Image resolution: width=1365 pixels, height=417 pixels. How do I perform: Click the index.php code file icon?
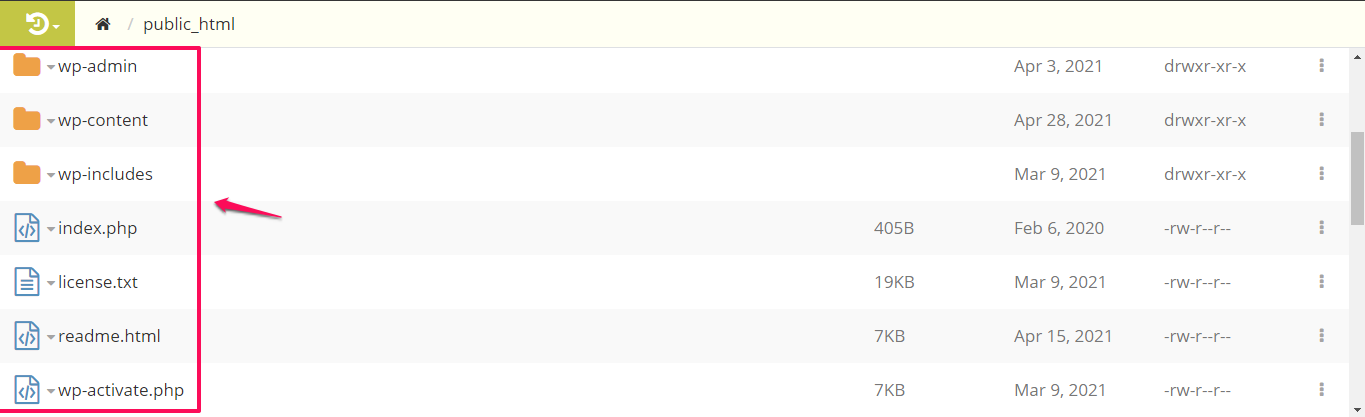point(27,228)
